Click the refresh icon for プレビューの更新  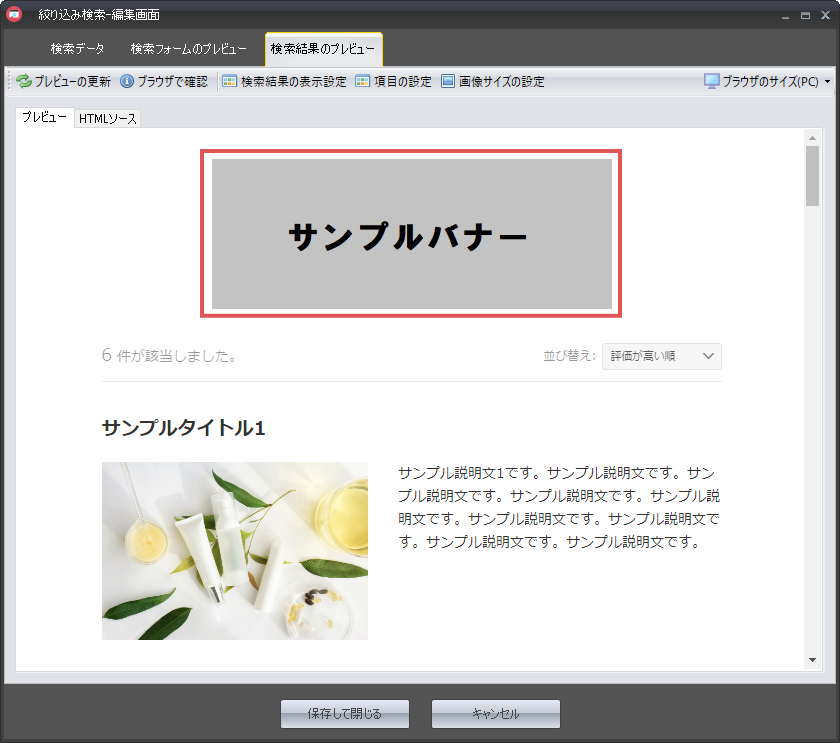pos(23,82)
